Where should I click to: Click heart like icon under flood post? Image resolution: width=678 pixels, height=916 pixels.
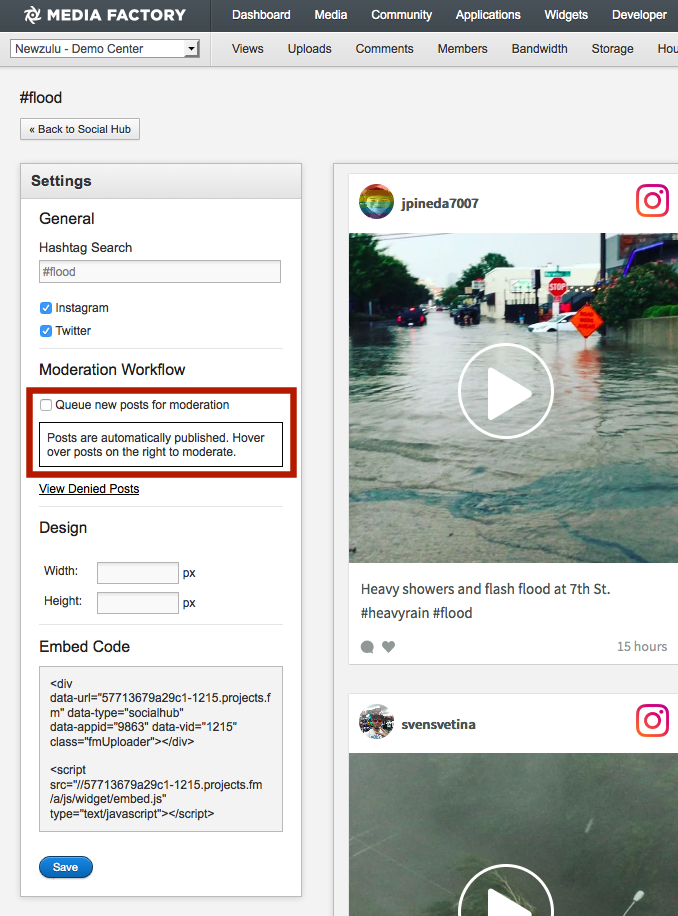(389, 647)
